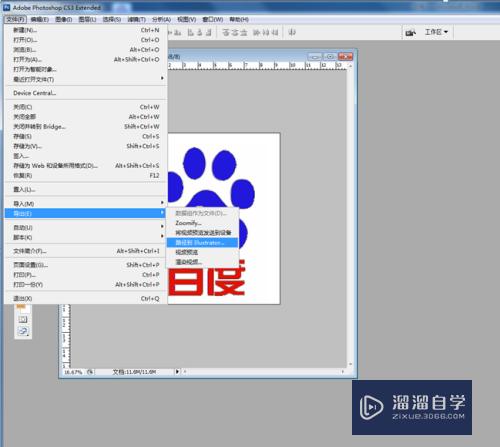Expand the 导入(M) Import submenu
This screenshot has width=500, height=447.
coord(86,203)
